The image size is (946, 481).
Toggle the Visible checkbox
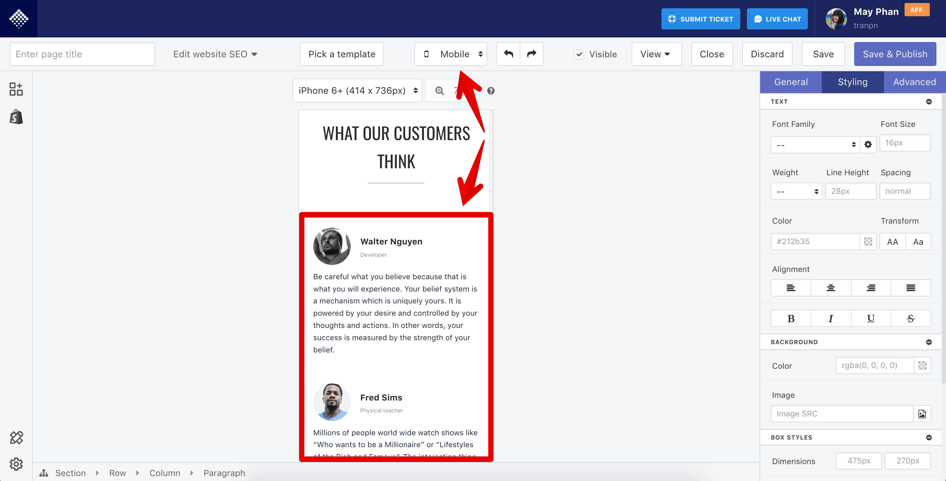tap(579, 54)
